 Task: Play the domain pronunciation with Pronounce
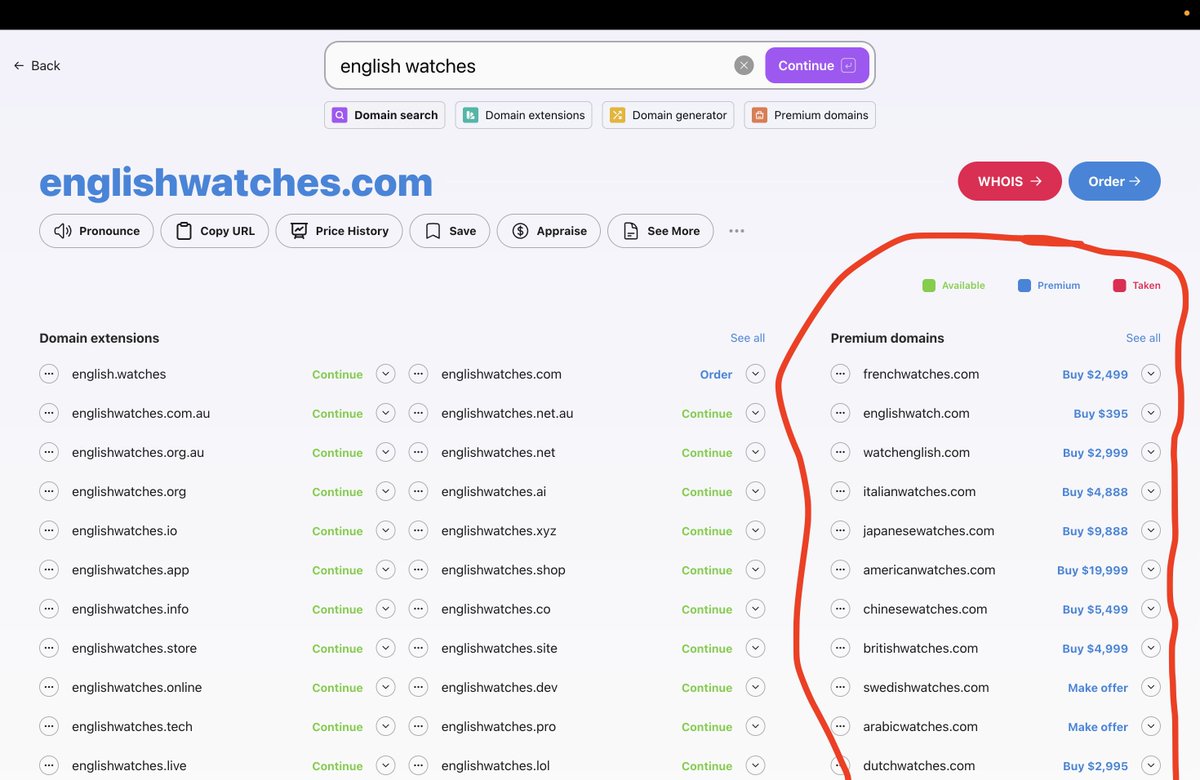point(97,231)
